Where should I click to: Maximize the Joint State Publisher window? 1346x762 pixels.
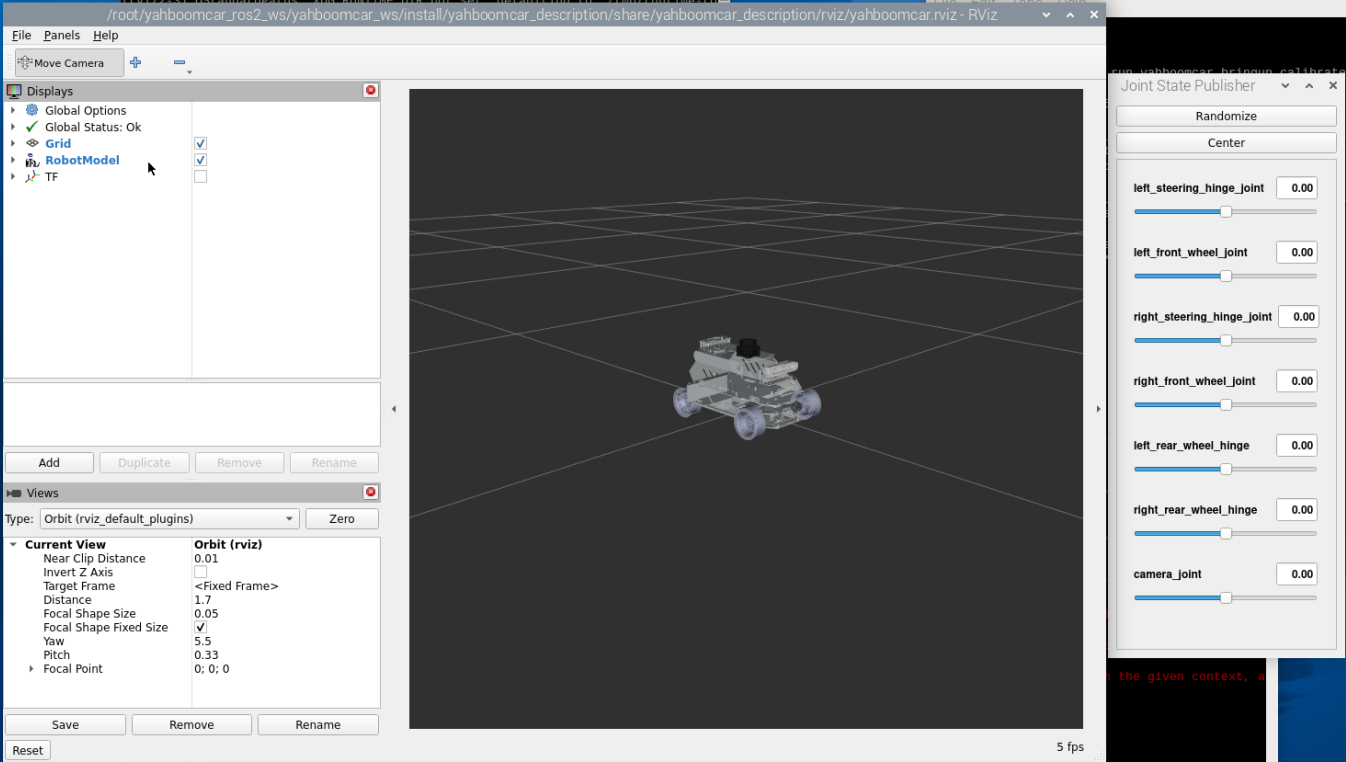(1309, 86)
